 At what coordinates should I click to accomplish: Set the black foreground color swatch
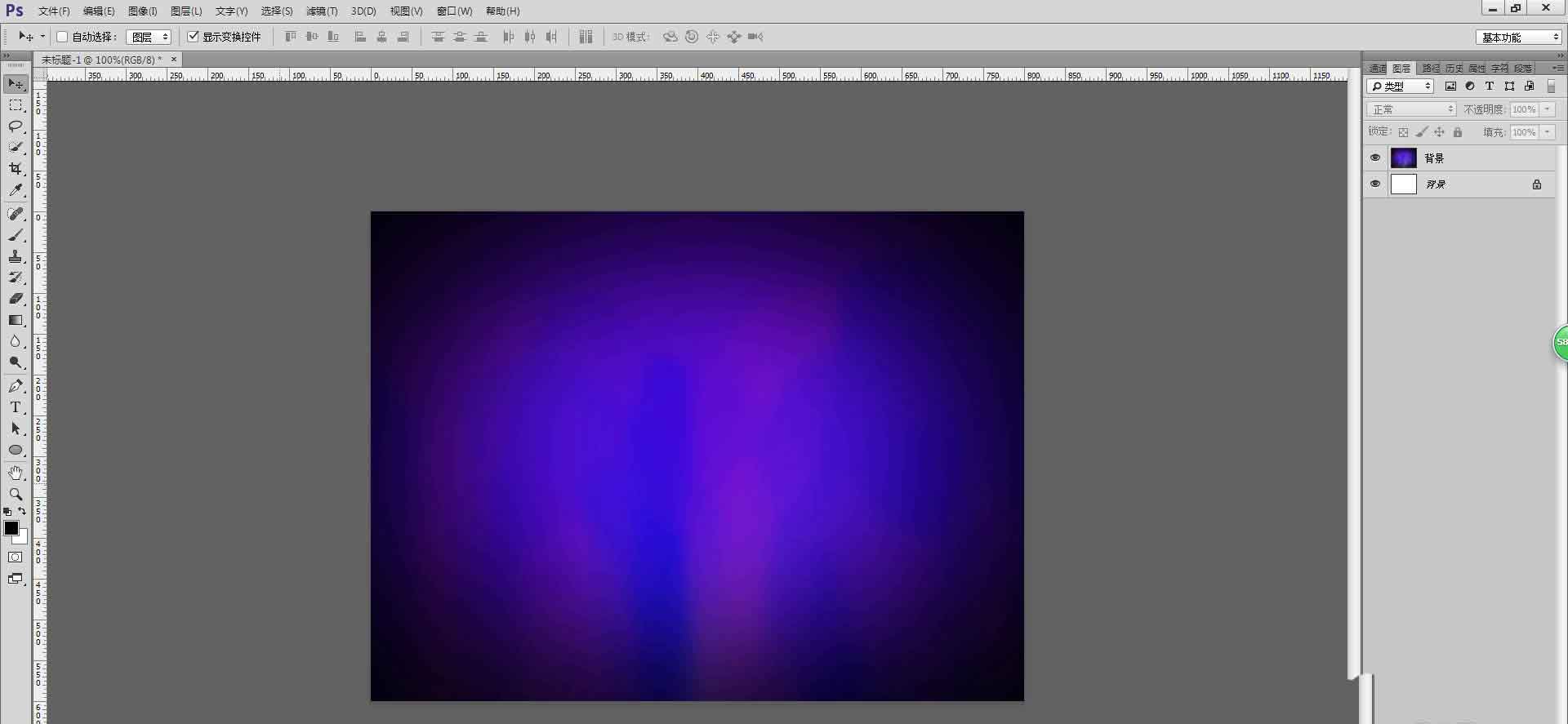[11, 528]
